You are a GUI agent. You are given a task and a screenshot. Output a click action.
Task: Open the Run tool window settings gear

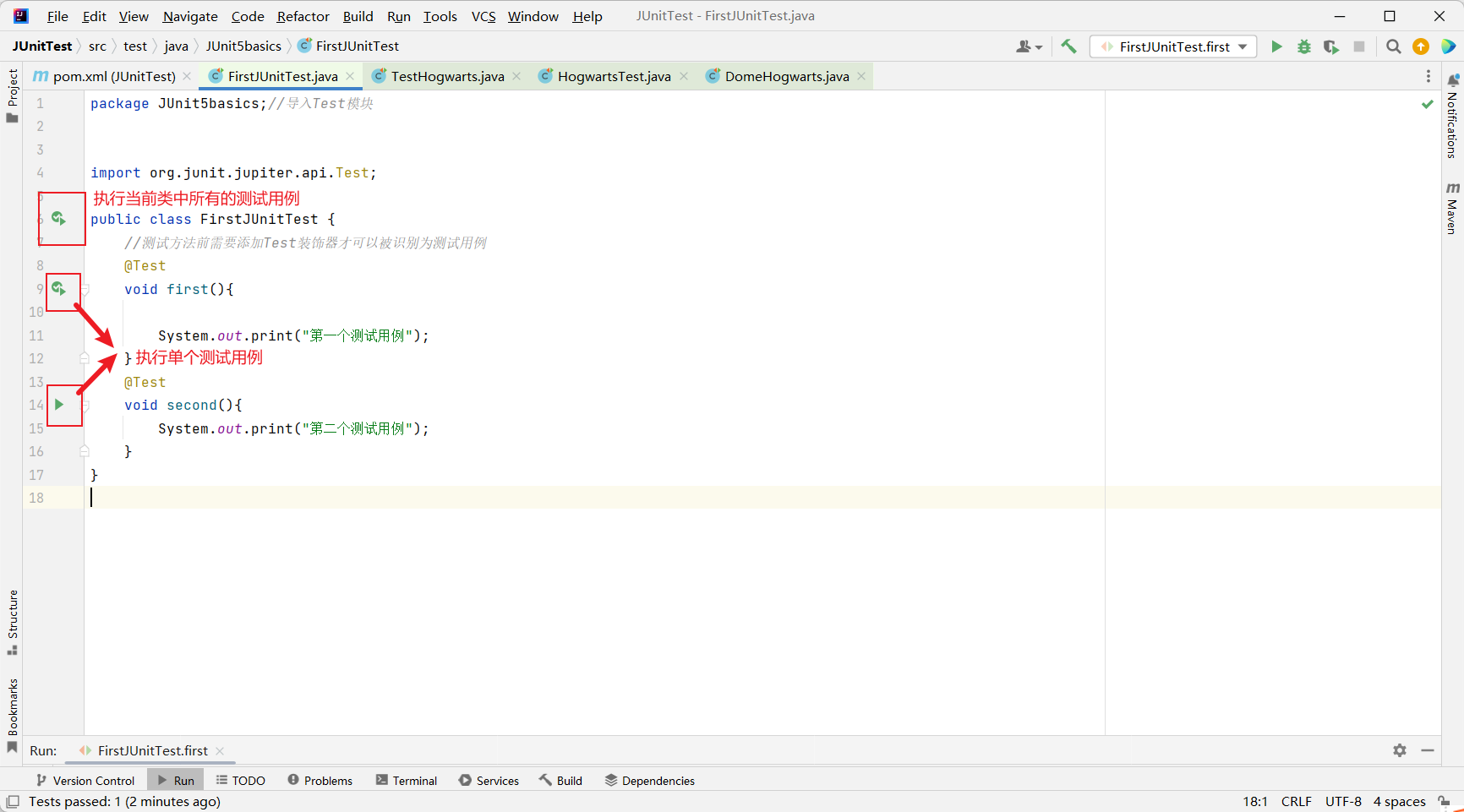[1400, 750]
